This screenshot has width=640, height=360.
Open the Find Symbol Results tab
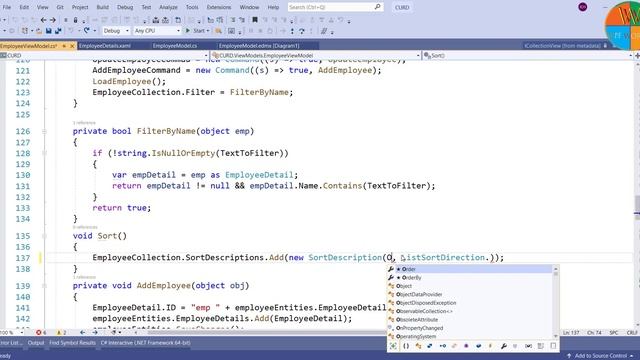click(x=72, y=343)
